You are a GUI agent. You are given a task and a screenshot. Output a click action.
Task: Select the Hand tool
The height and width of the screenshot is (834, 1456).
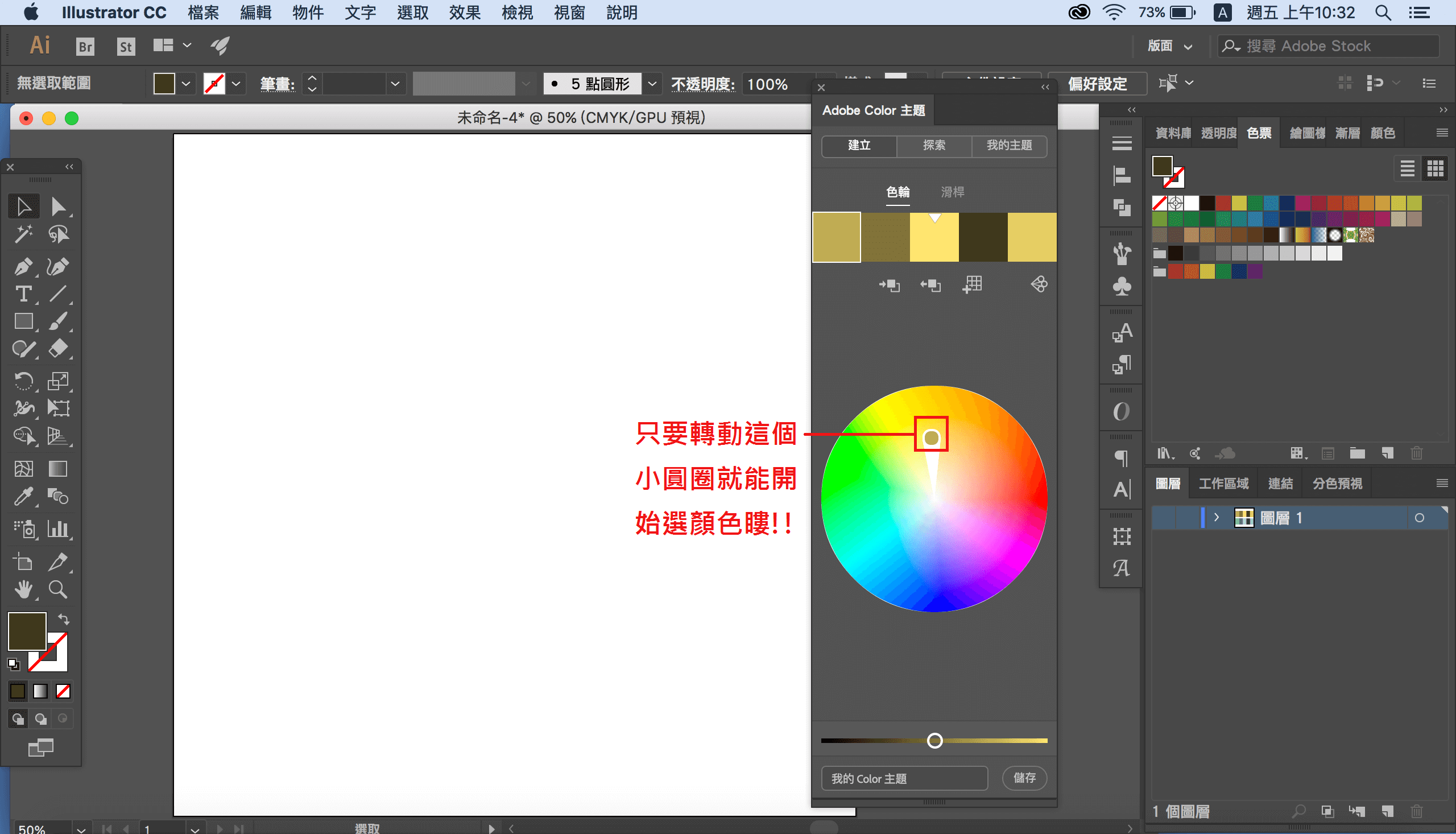tap(23, 589)
